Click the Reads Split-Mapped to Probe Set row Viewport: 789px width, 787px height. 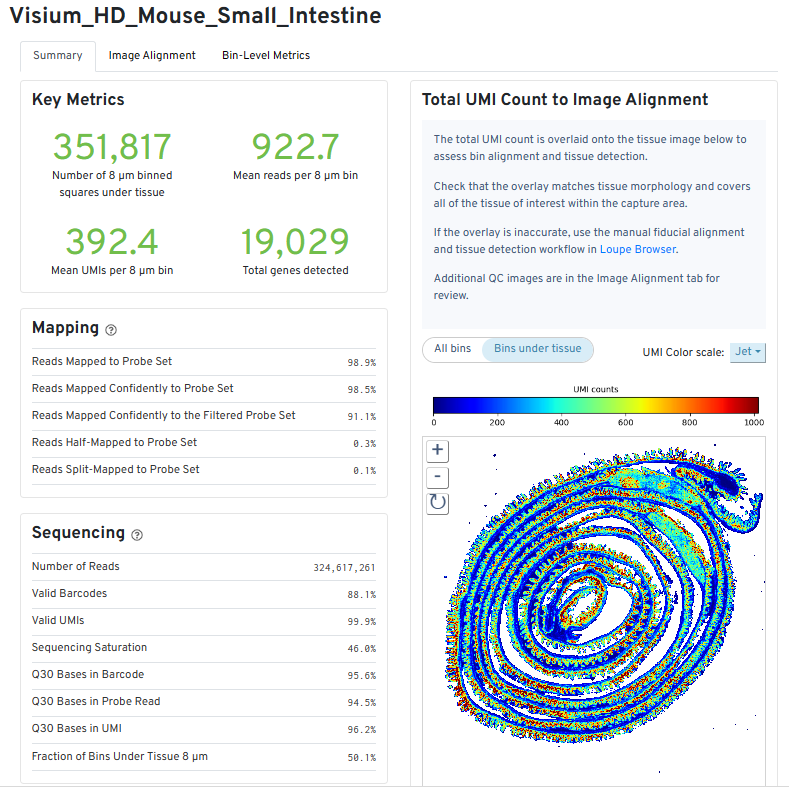204,470
